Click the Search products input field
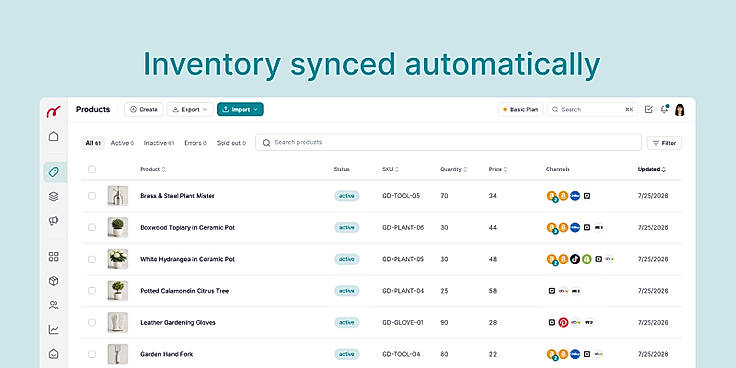This screenshot has width=736, height=368. pos(448,143)
